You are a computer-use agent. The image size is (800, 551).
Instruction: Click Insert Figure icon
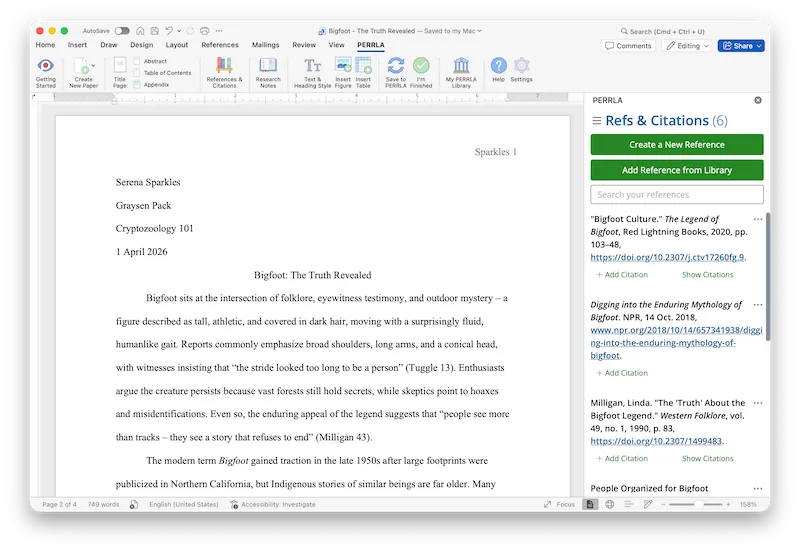point(343,65)
